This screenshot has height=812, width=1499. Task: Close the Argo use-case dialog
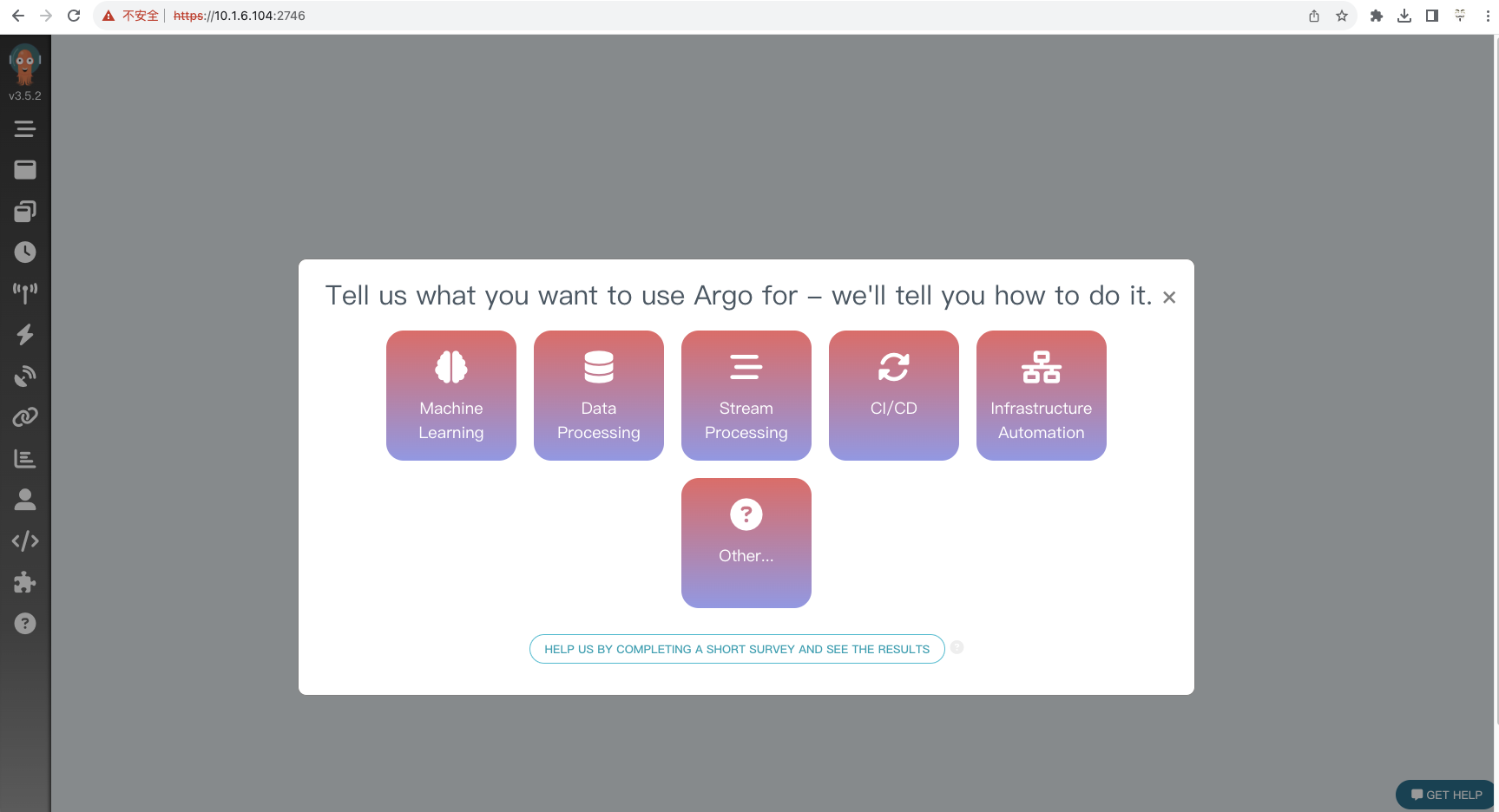pyautogui.click(x=1169, y=298)
